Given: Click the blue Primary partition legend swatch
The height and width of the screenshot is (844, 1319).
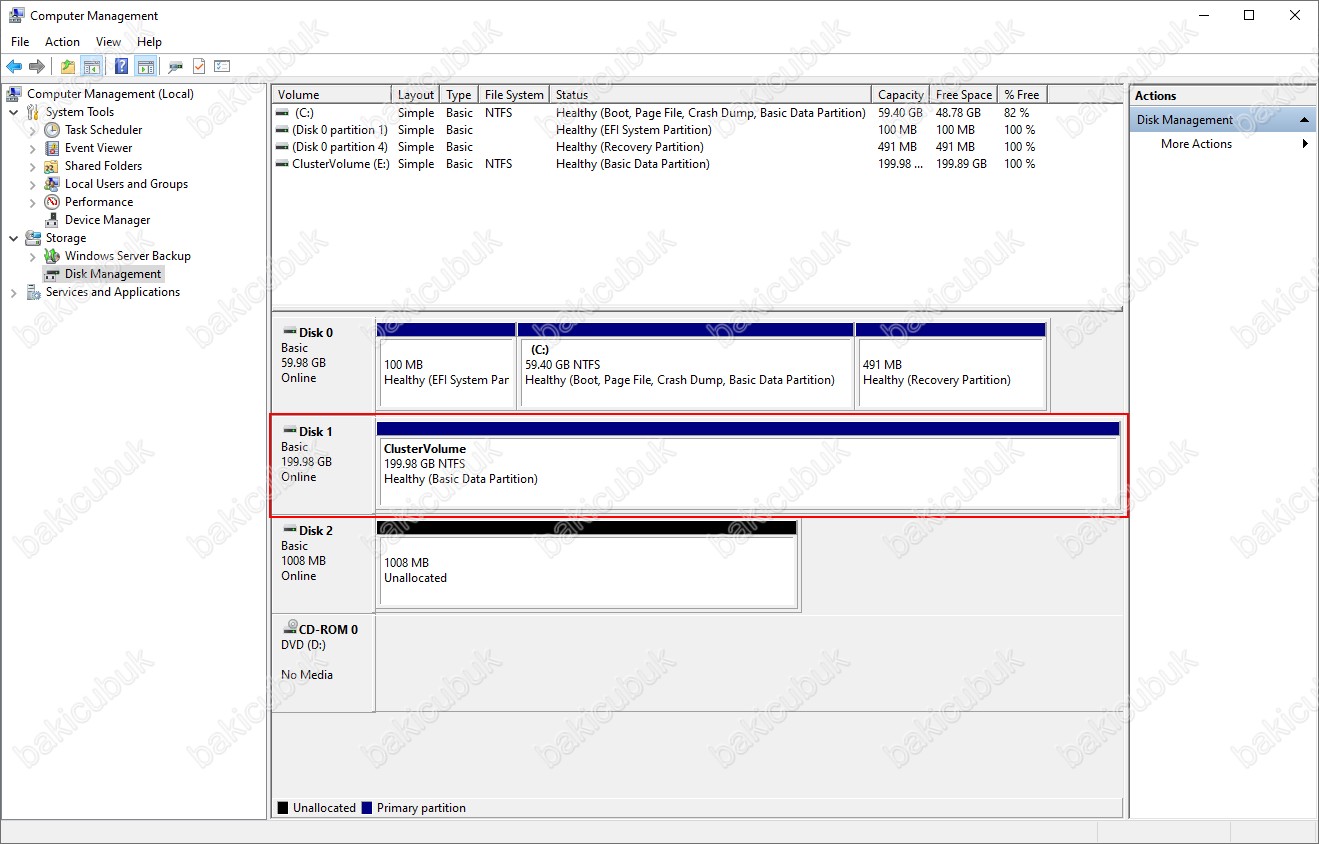Looking at the screenshot, I should click(x=367, y=808).
